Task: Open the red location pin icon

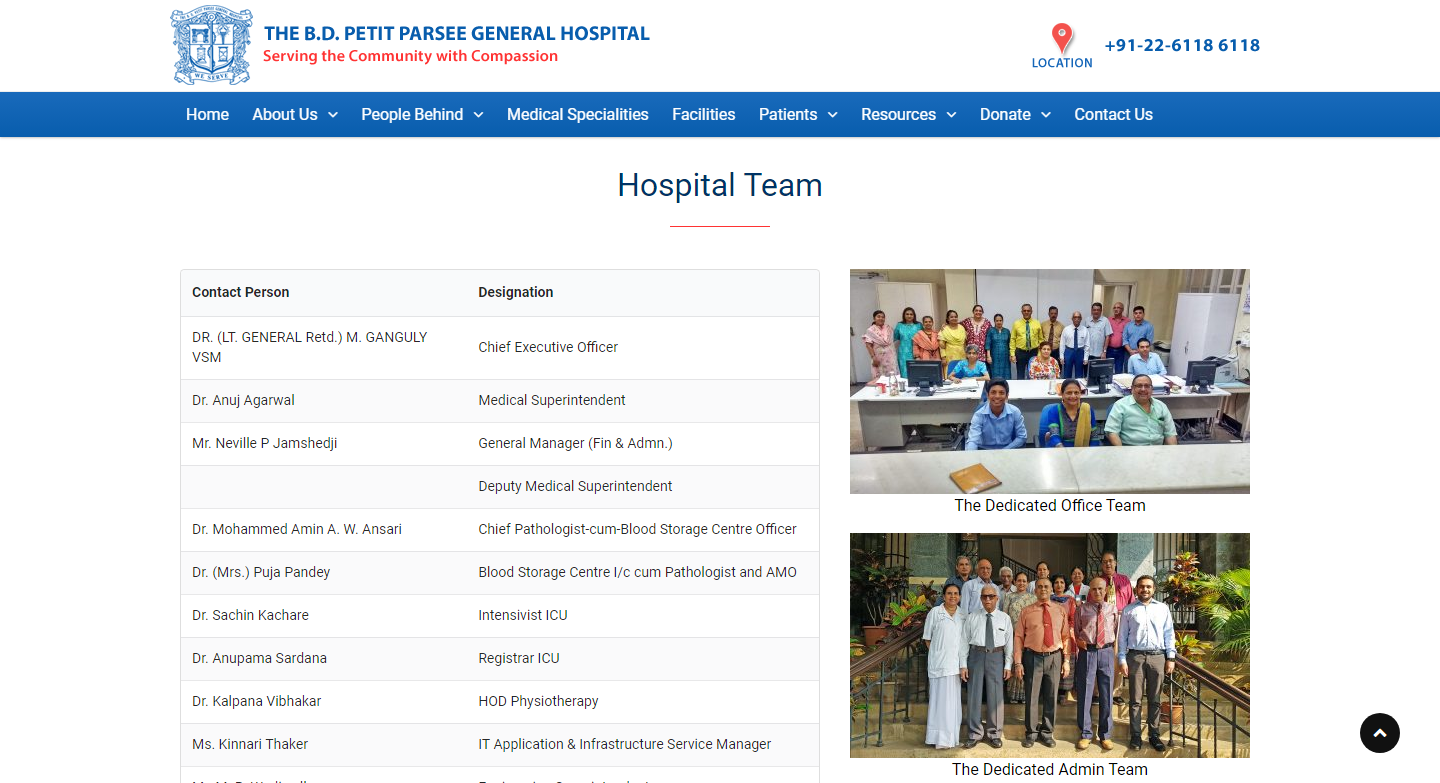Action: coord(1062,39)
